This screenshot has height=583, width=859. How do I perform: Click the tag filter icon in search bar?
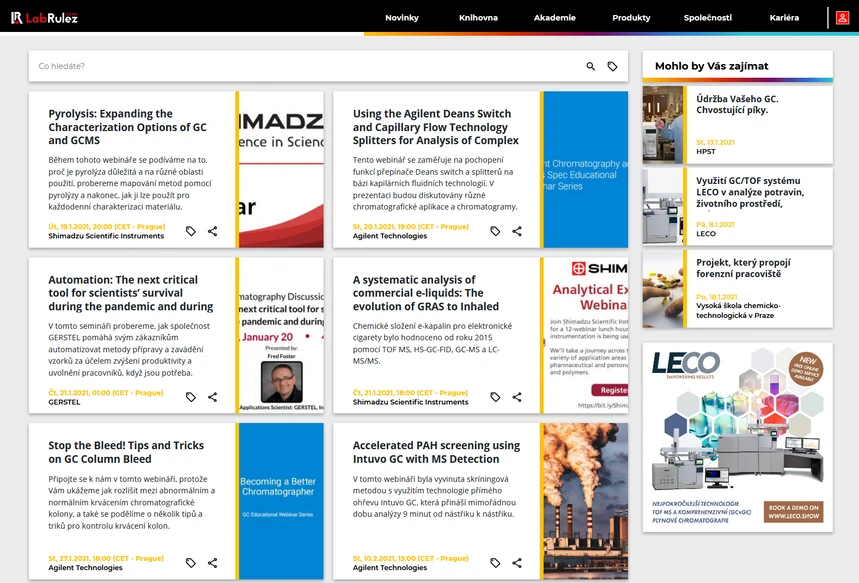[x=612, y=66]
